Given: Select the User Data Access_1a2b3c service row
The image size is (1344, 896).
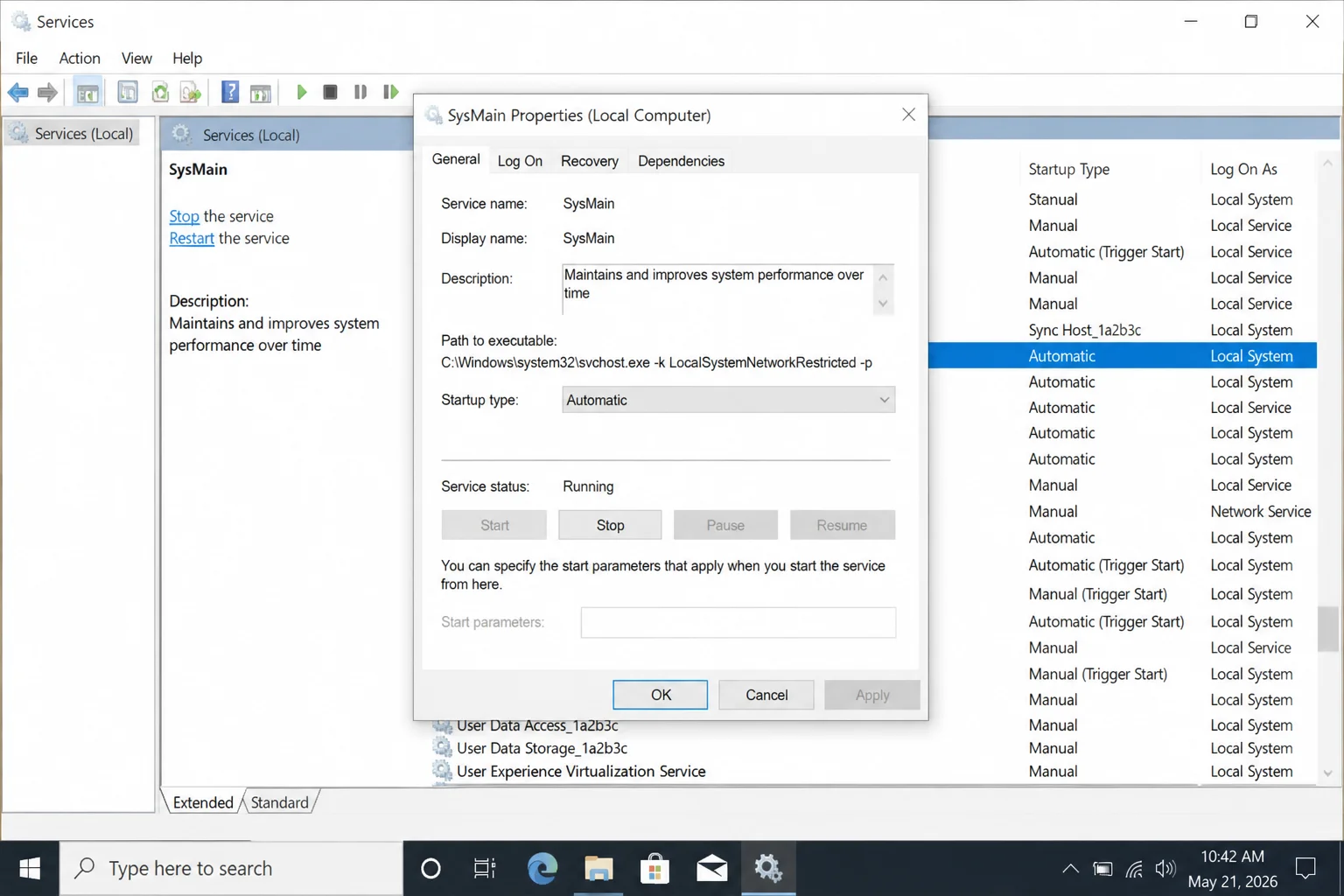Looking at the screenshot, I should click(873, 725).
